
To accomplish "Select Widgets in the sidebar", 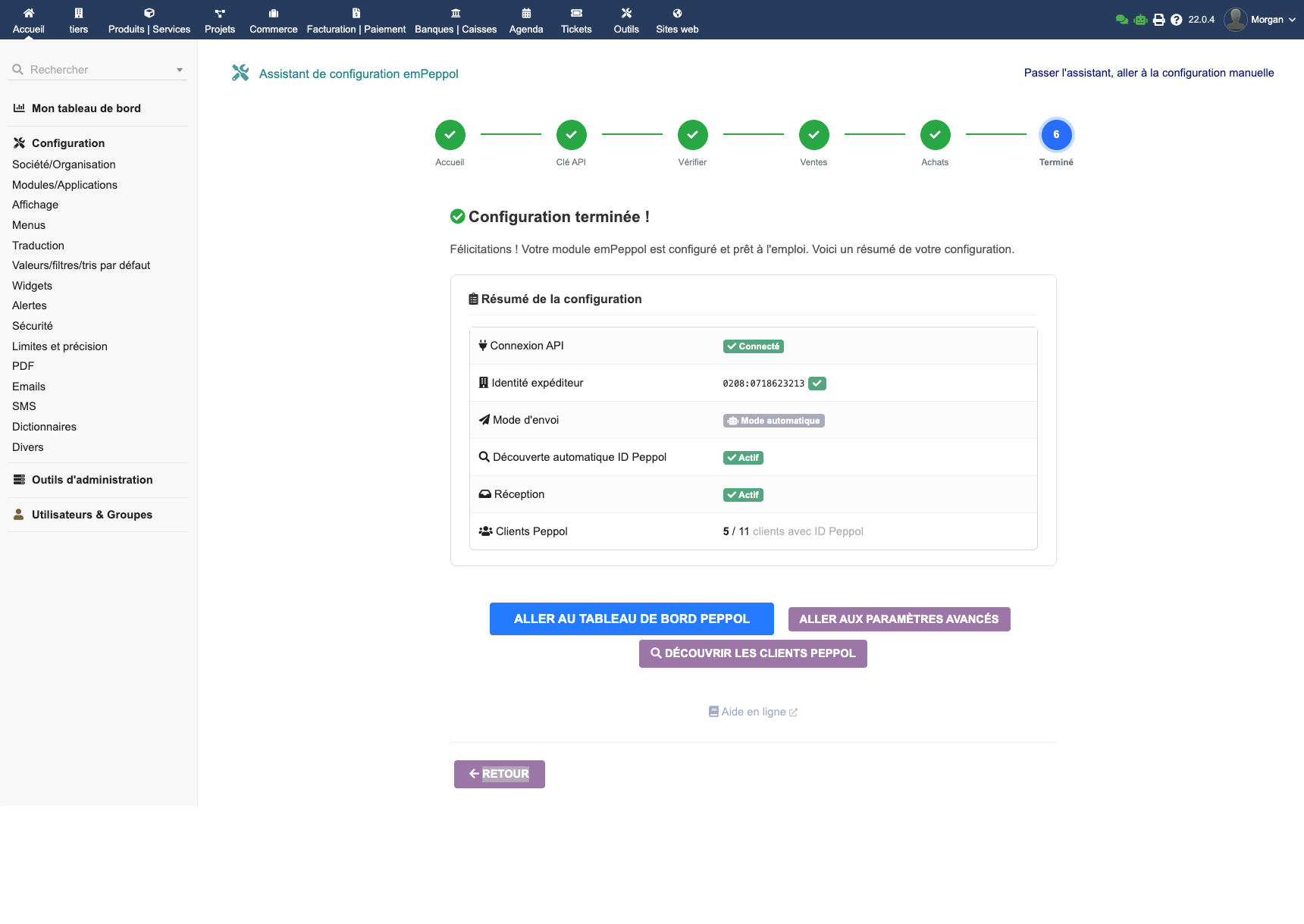I will point(32,286).
